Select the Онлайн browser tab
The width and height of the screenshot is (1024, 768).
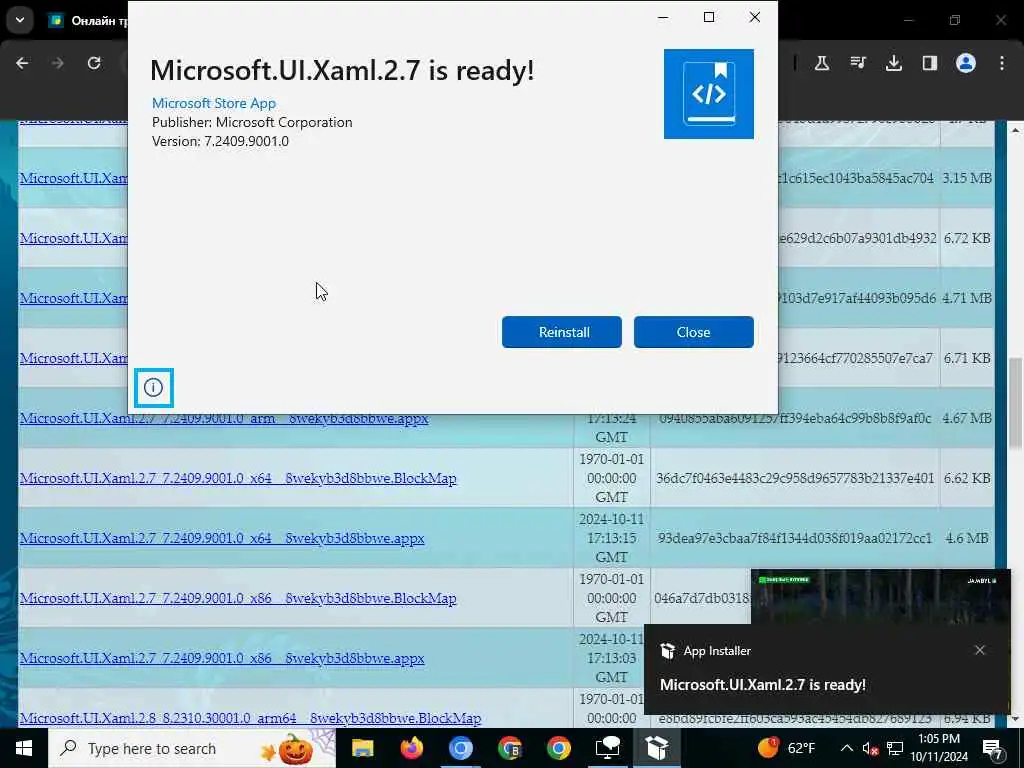point(88,21)
